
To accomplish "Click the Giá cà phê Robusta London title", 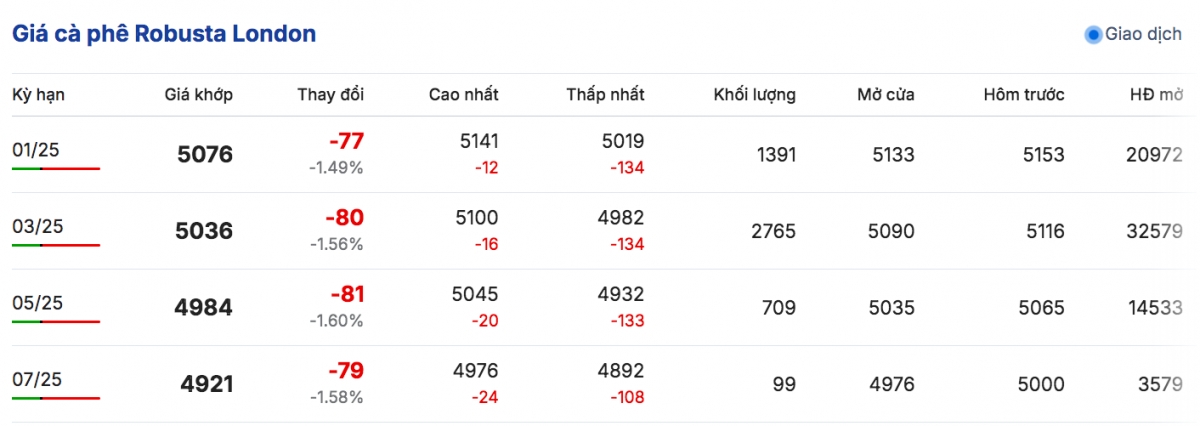I will (164, 33).
